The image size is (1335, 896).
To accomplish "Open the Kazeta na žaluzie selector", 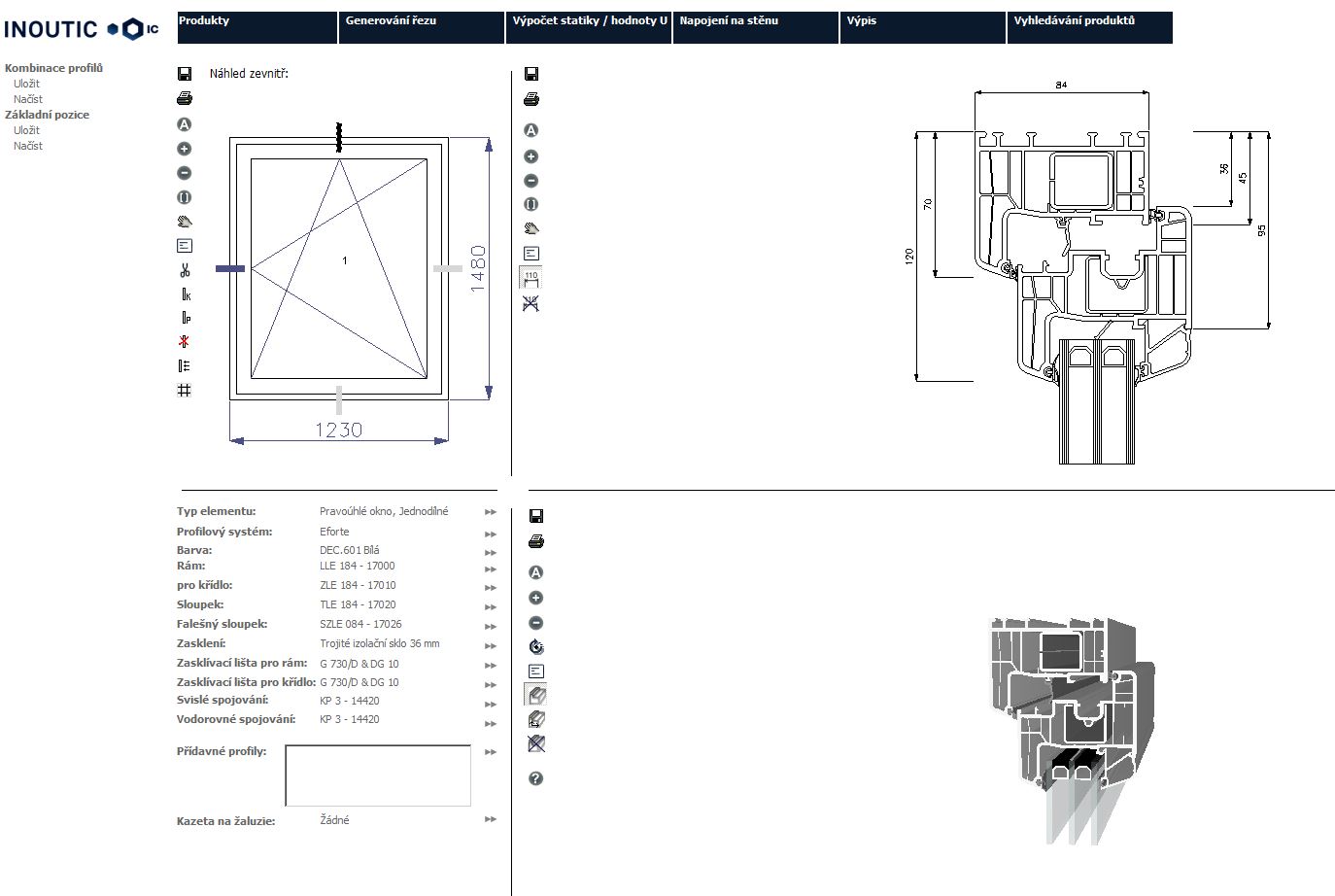I will [489, 819].
